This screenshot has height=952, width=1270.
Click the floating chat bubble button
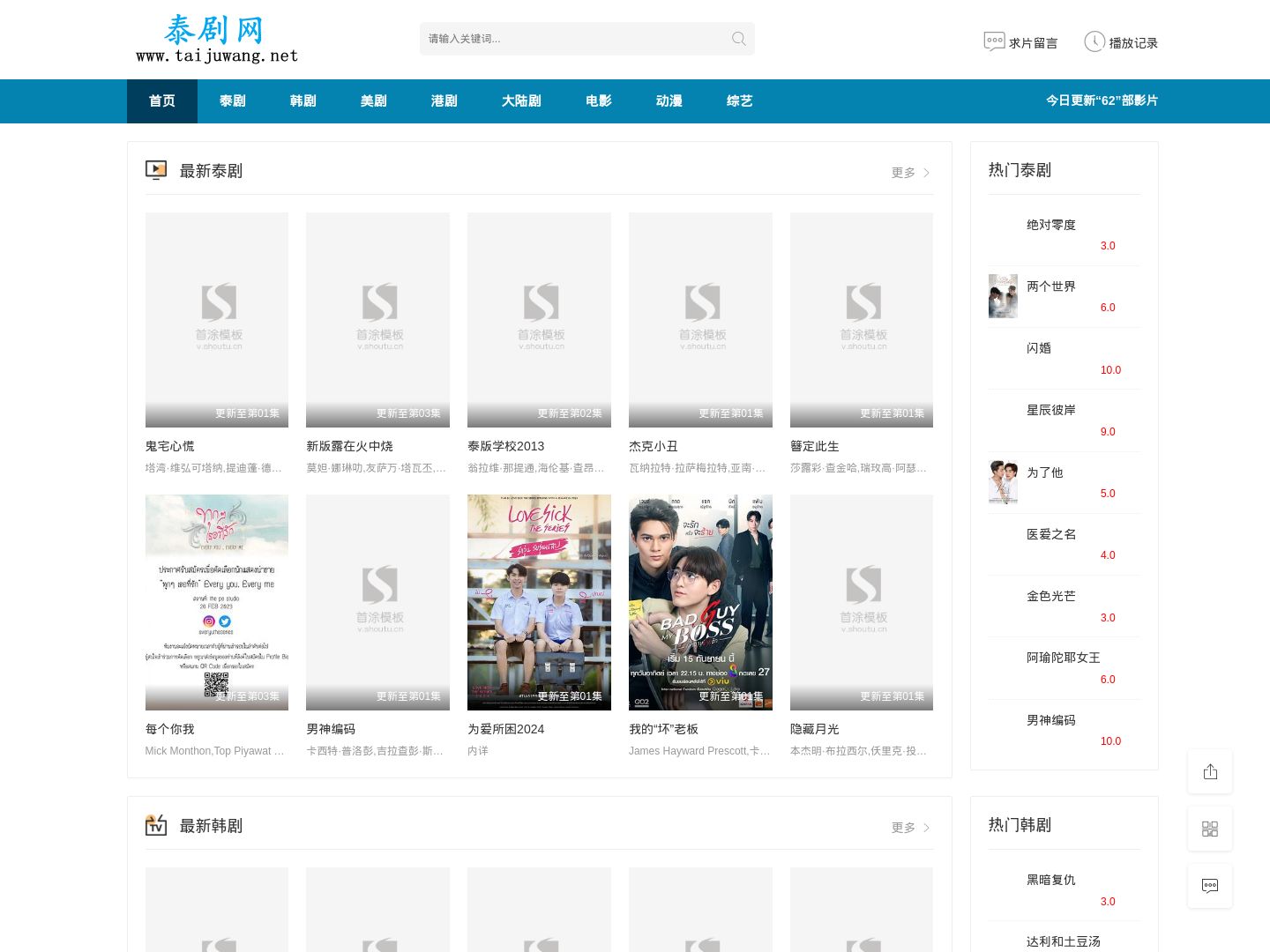(x=1209, y=886)
